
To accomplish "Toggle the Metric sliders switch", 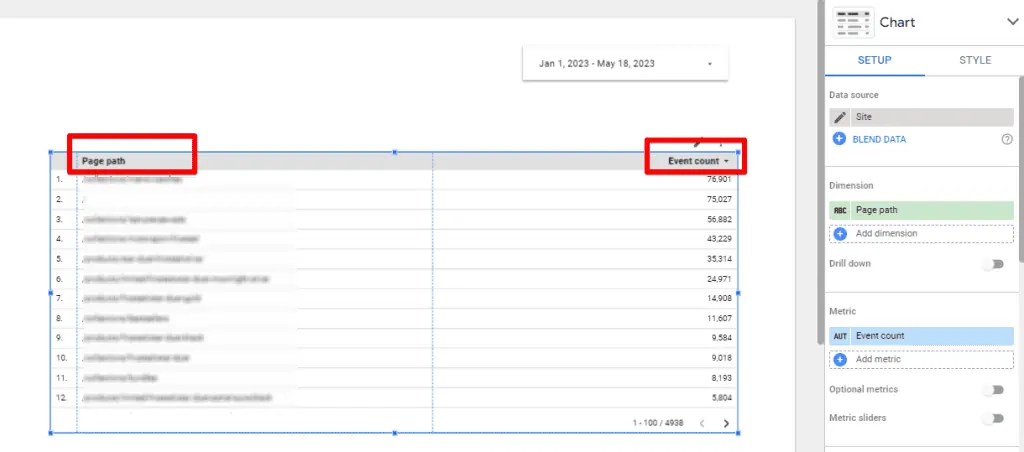I will coord(993,418).
